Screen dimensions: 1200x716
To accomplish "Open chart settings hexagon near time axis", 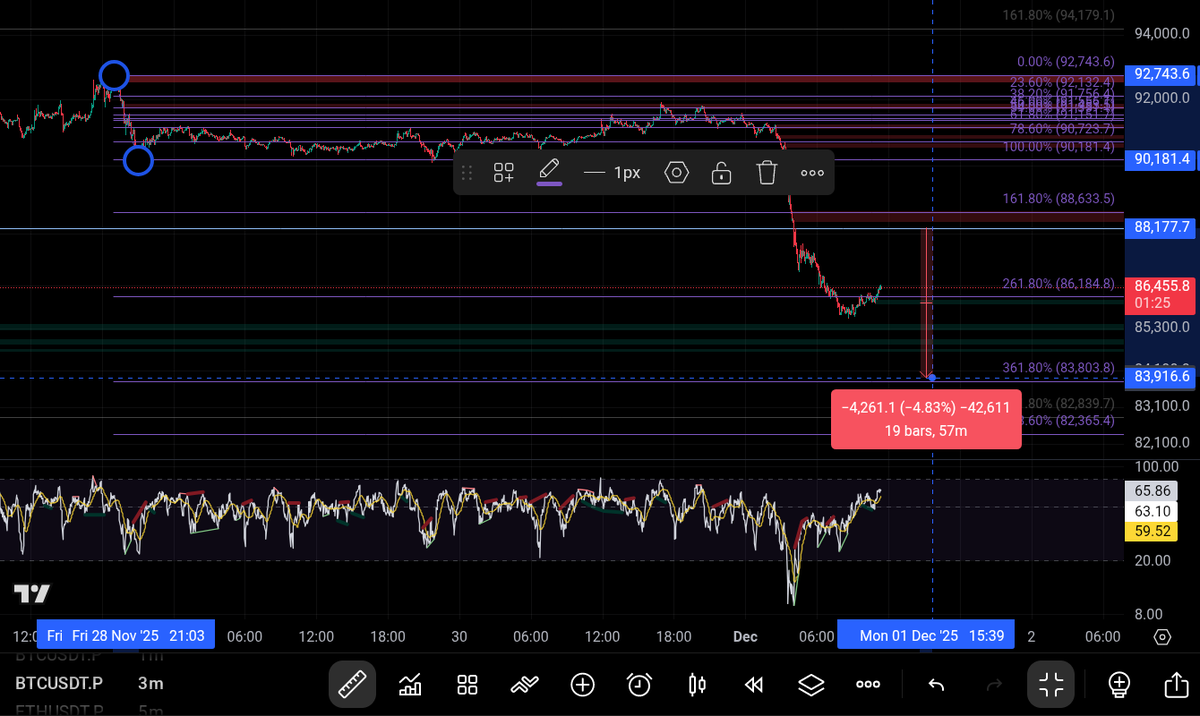I will click(1162, 637).
